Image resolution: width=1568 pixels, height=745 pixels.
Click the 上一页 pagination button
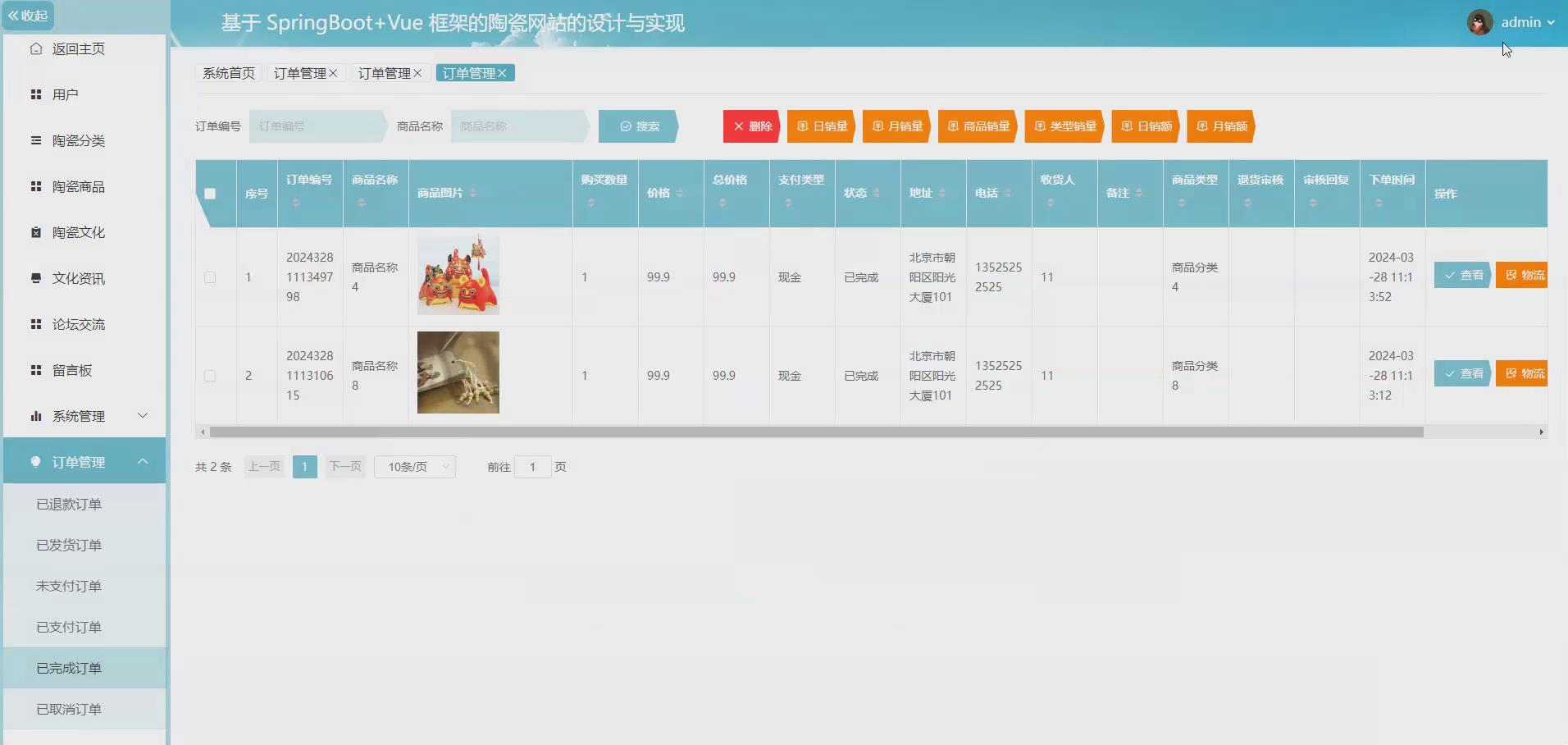[264, 467]
